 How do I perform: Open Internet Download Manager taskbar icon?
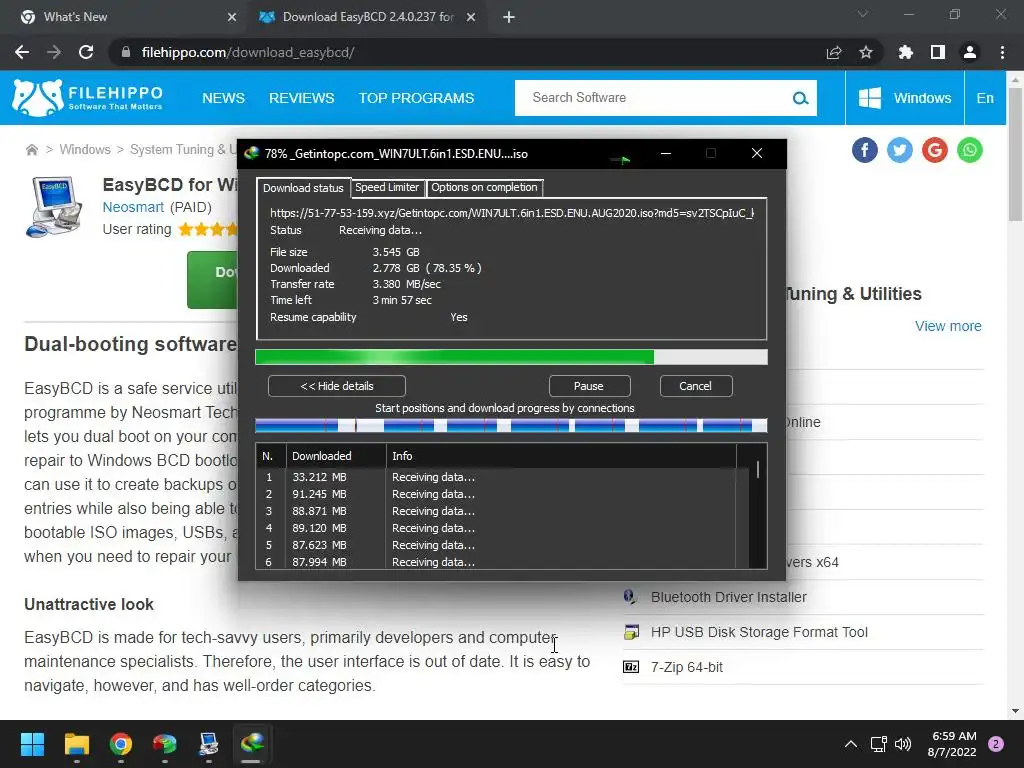pyautogui.click(x=252, y=744)
